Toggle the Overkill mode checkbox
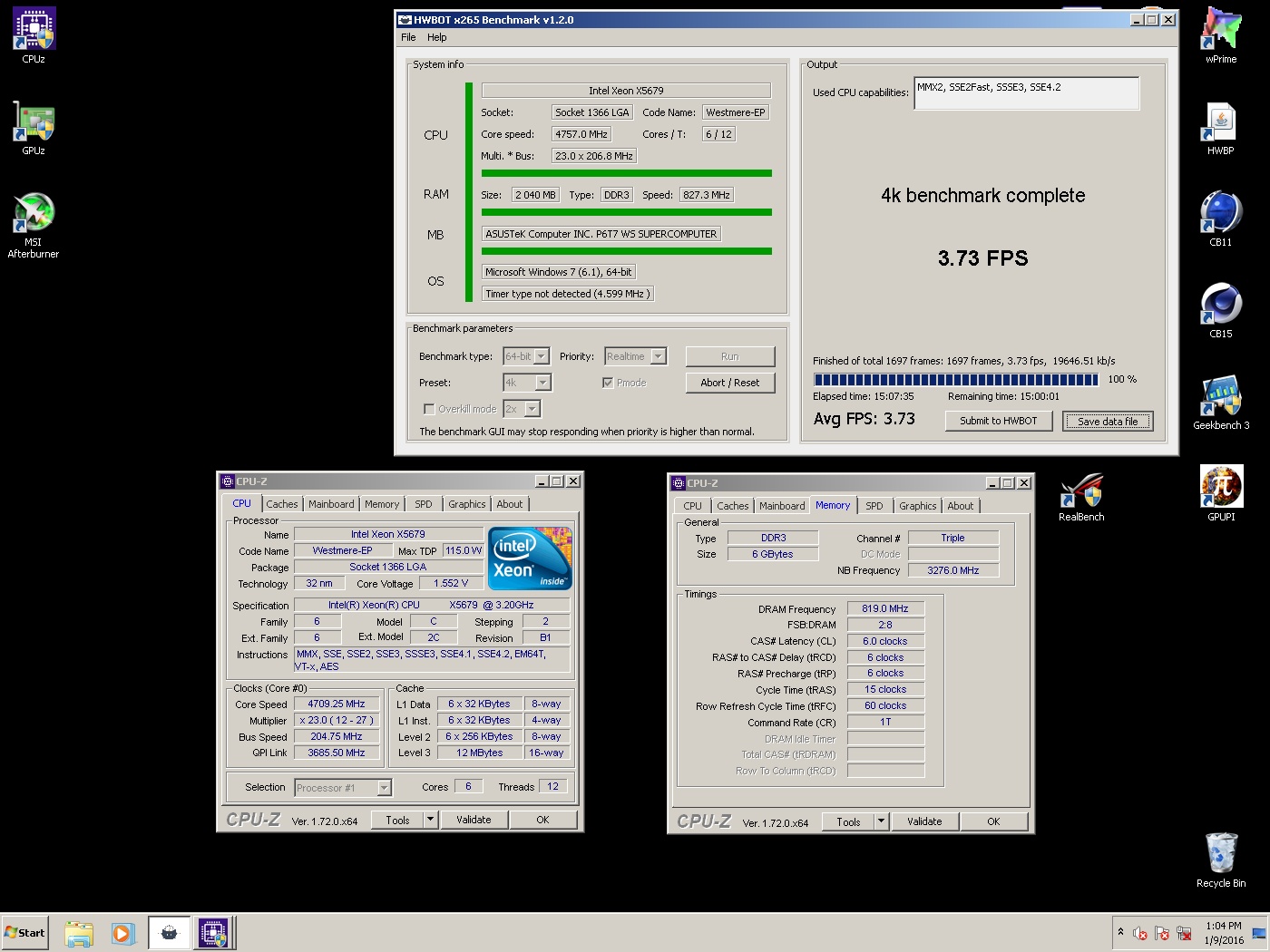 429,409
